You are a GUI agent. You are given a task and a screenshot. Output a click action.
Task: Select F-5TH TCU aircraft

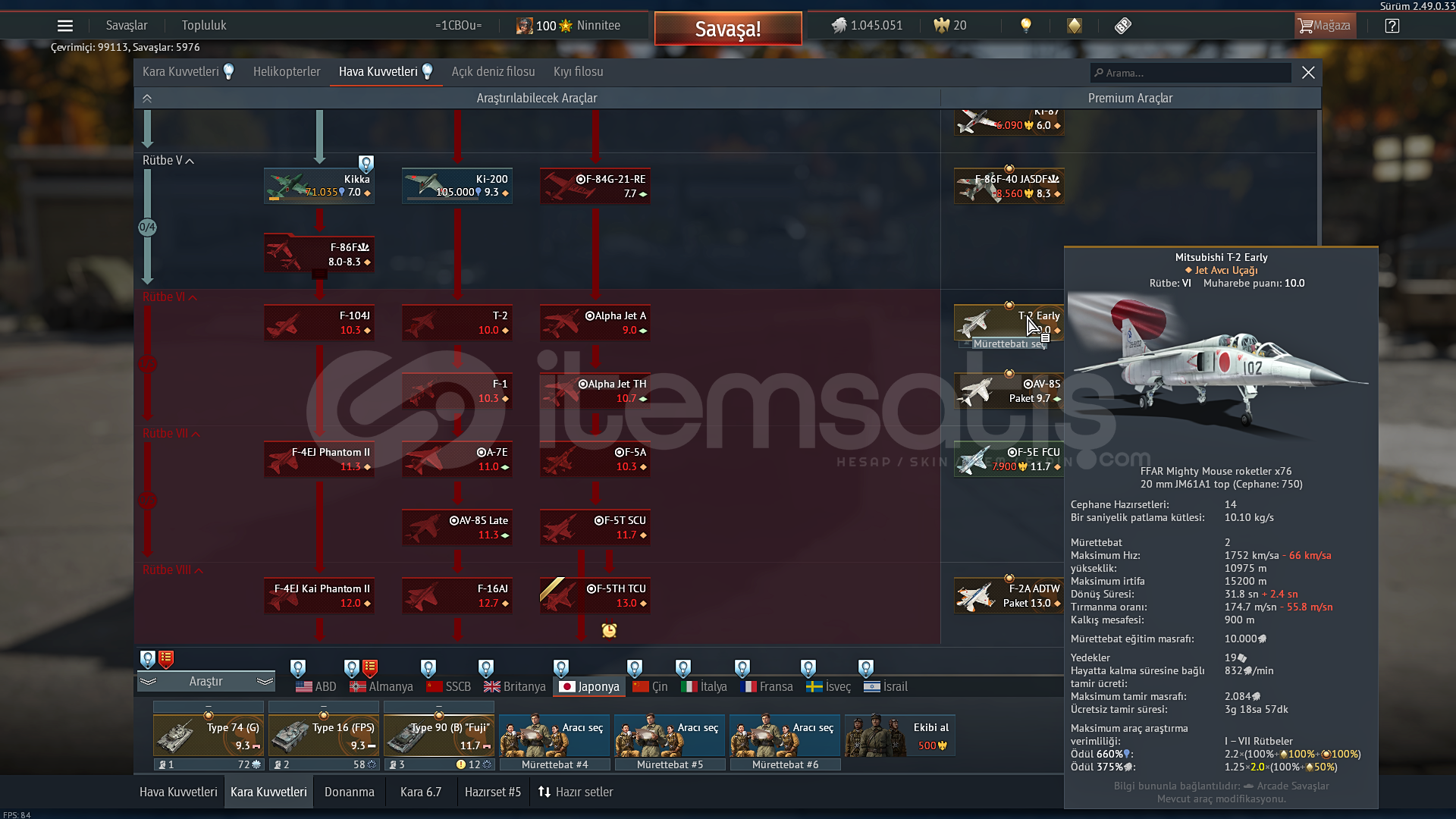(595, 595)
